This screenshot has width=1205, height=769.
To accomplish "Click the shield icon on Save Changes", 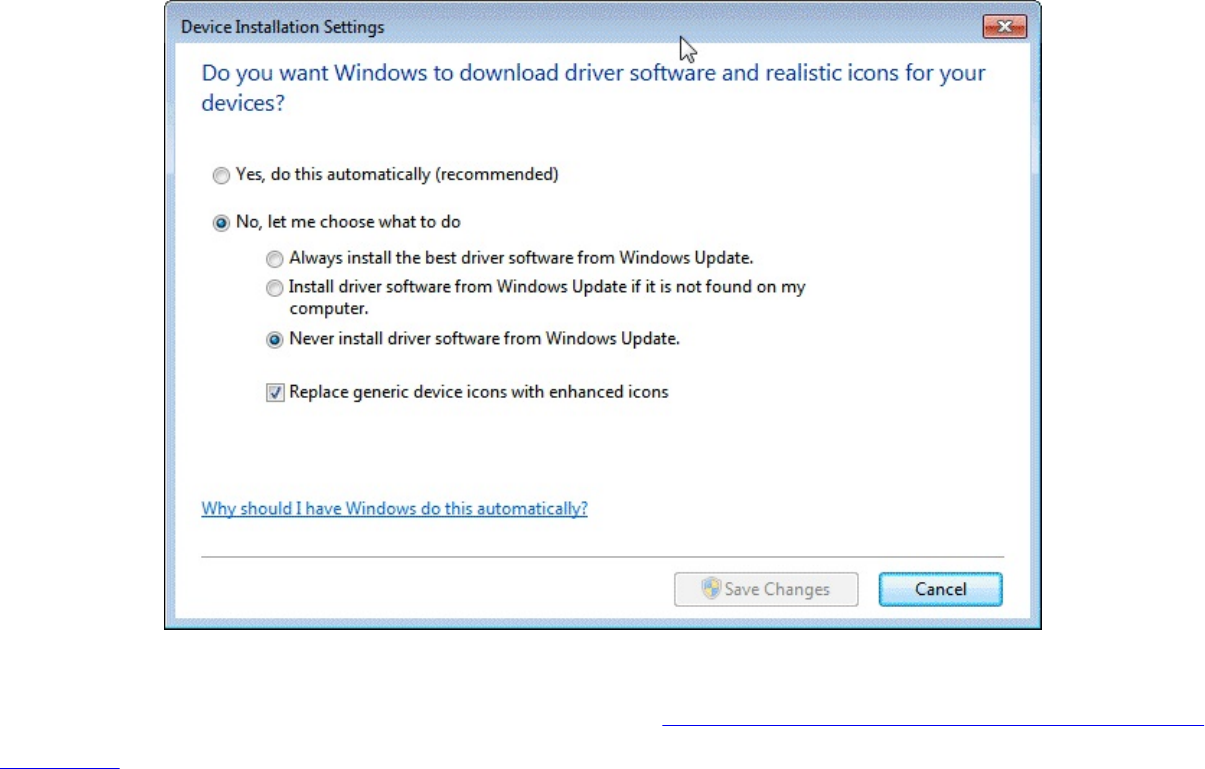I will point(711,589).
